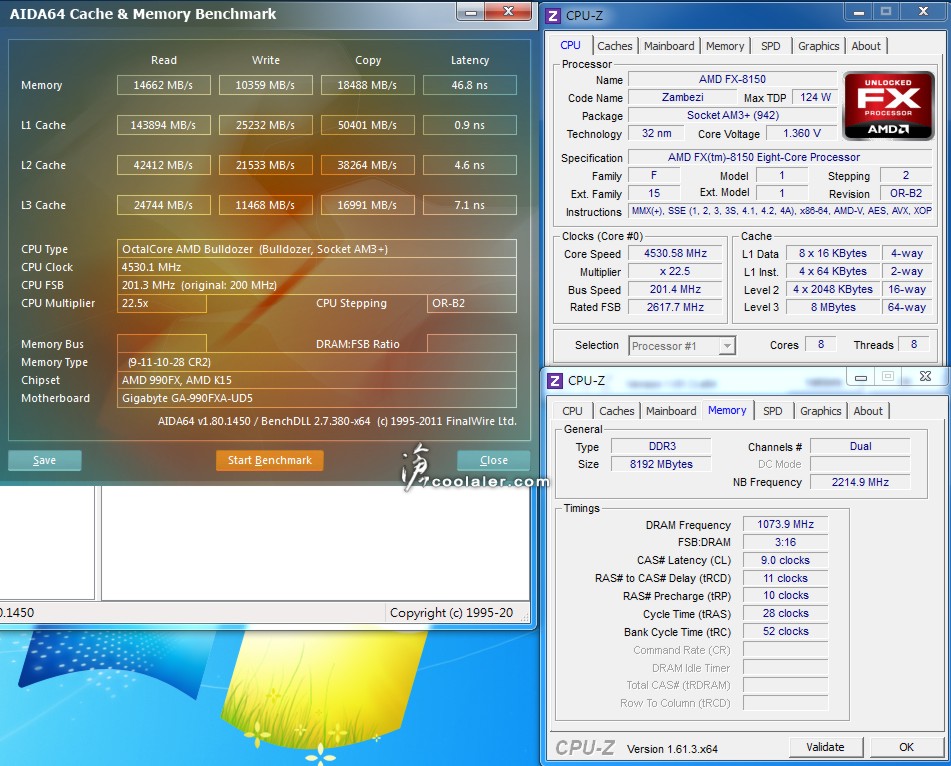Open Graphics tab in lower CPU-Z window
The width and height of the screenshot is (951, 766).
coord(821,411)
